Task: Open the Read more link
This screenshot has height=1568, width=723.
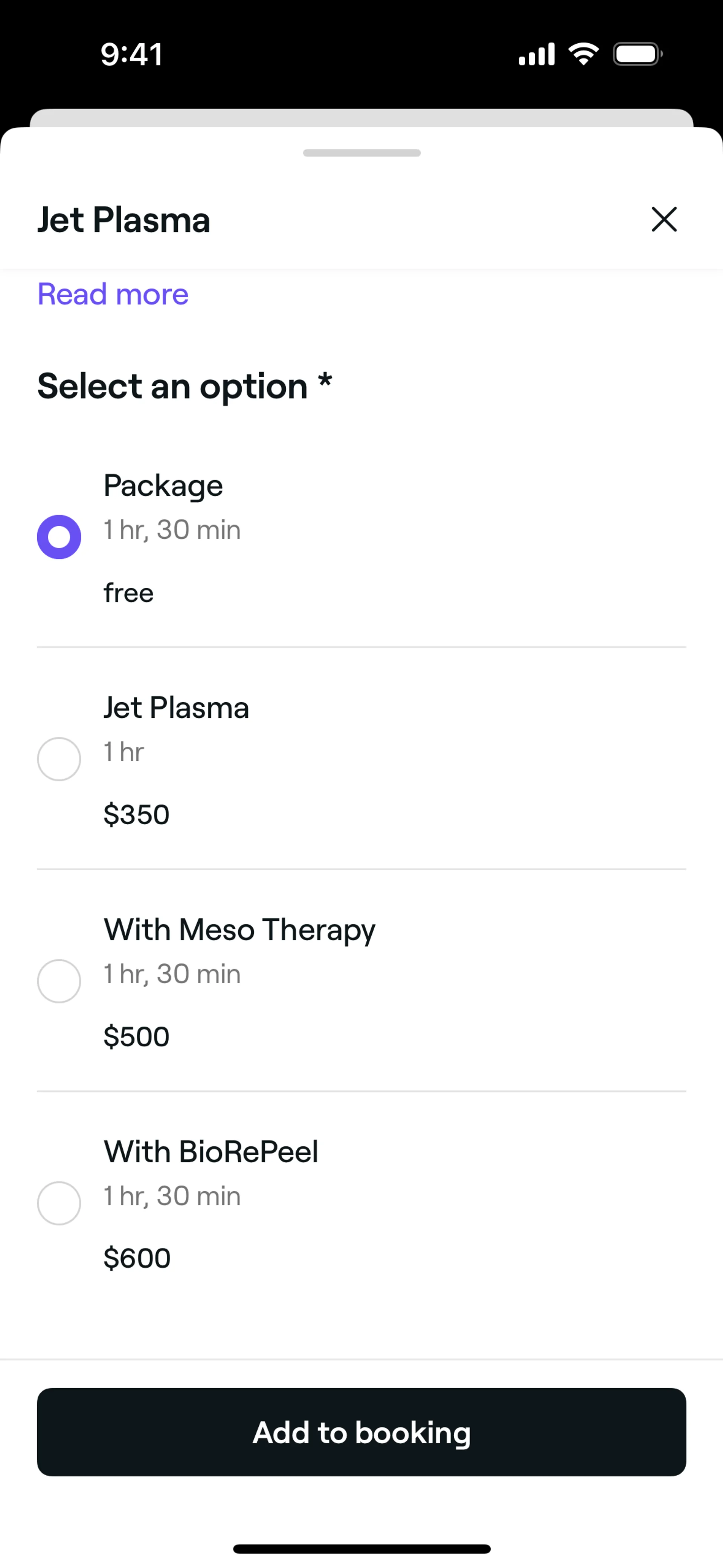Action: click(x=113, y=295)
